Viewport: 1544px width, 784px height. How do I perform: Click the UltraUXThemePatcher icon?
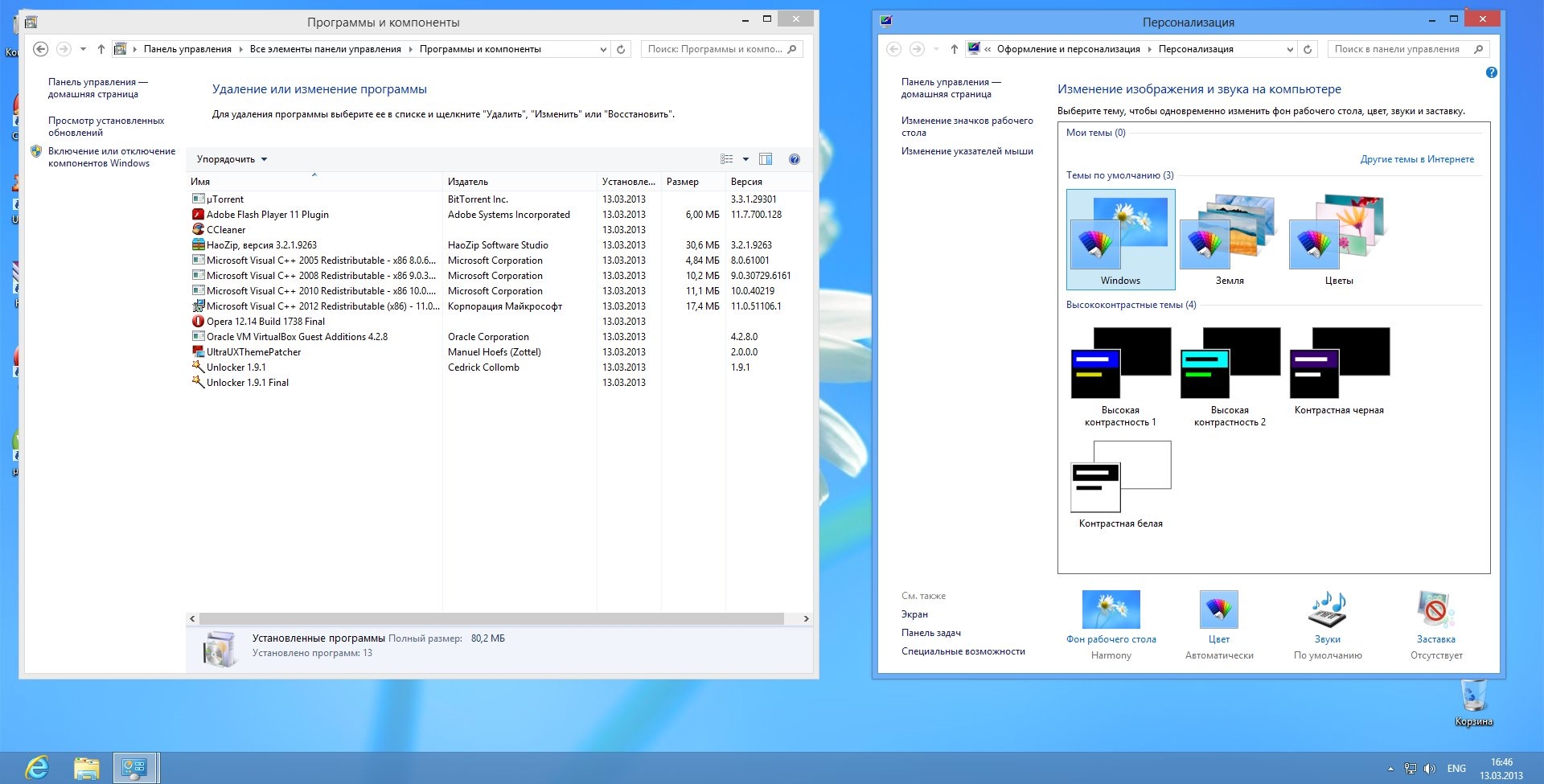[198, 351]
